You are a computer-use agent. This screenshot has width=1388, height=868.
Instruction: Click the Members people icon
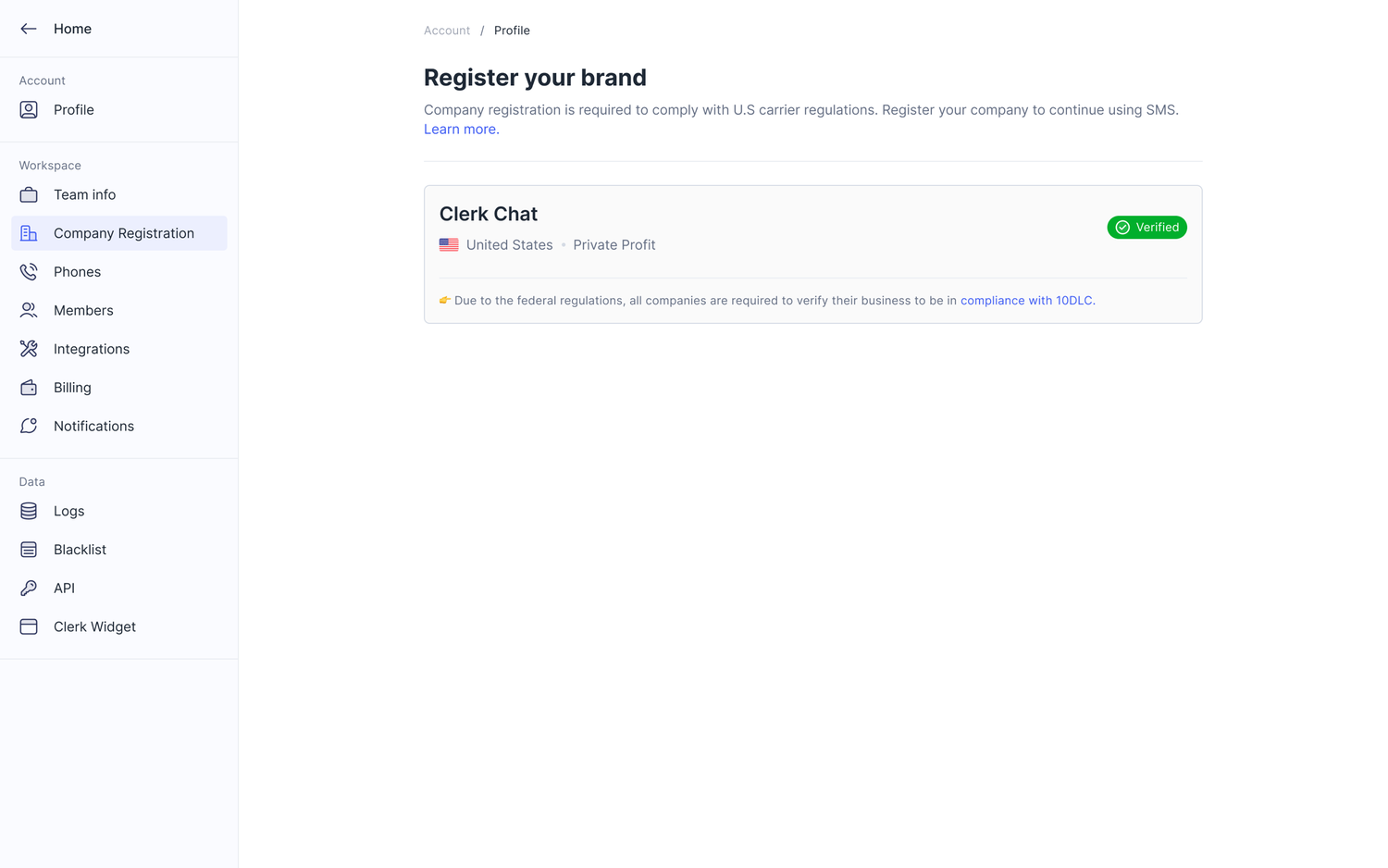(x=29, y=310)
